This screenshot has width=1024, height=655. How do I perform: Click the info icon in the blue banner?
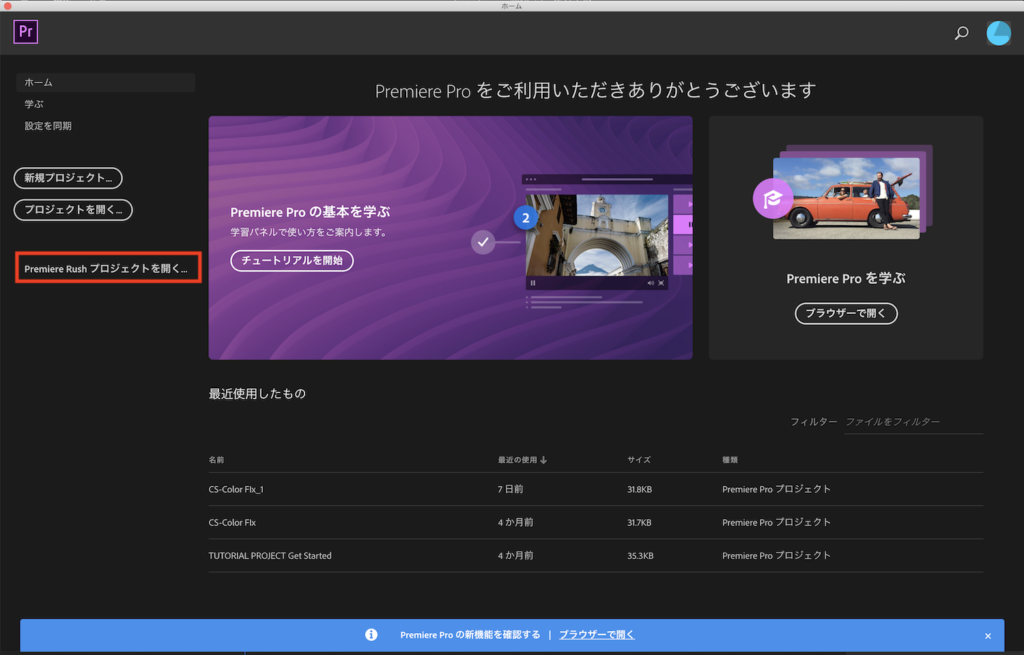371,635
